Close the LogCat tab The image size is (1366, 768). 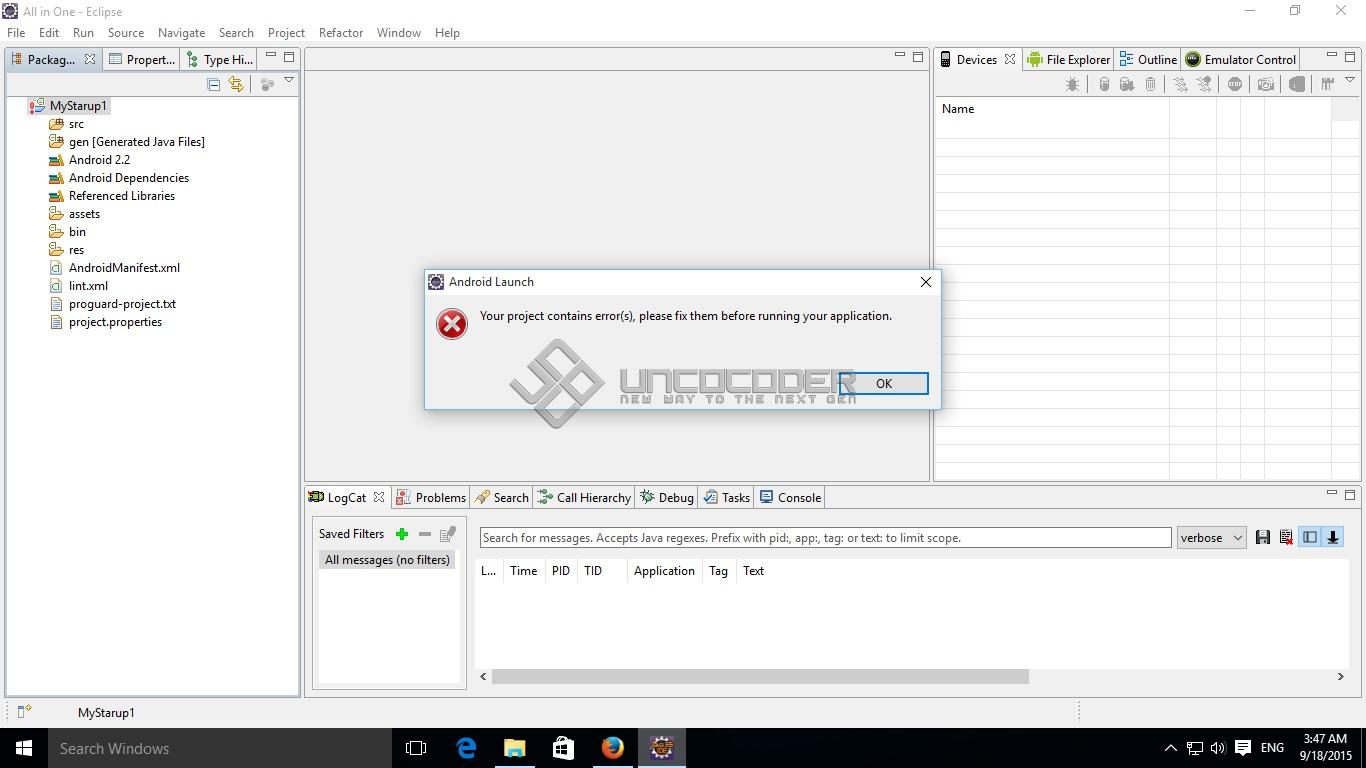(x=379, y=497)
